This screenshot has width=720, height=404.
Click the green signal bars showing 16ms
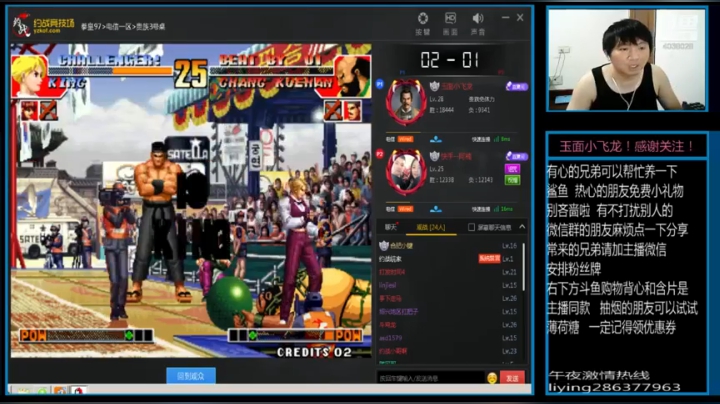(496, 209)
